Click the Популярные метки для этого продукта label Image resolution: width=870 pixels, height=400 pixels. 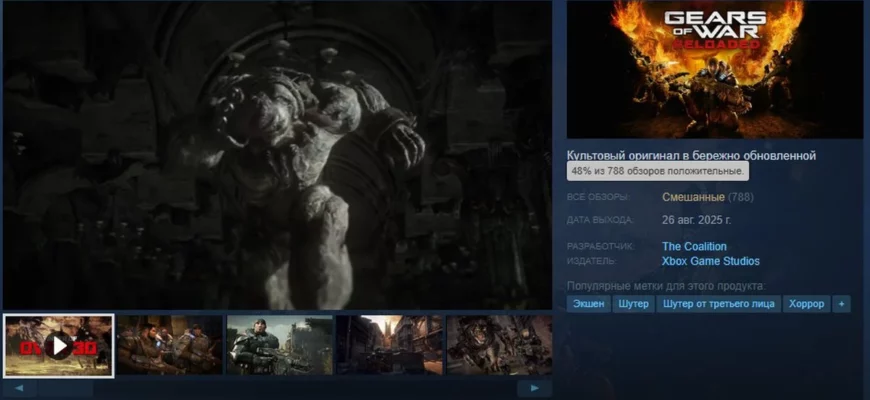click(x=666, y=286)
